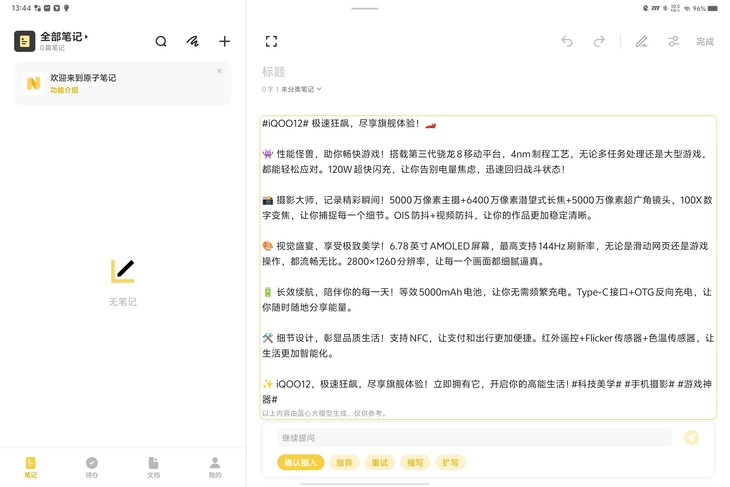
Task: Start a handwriting note with the scribble icon
Action: pos(193,41)
